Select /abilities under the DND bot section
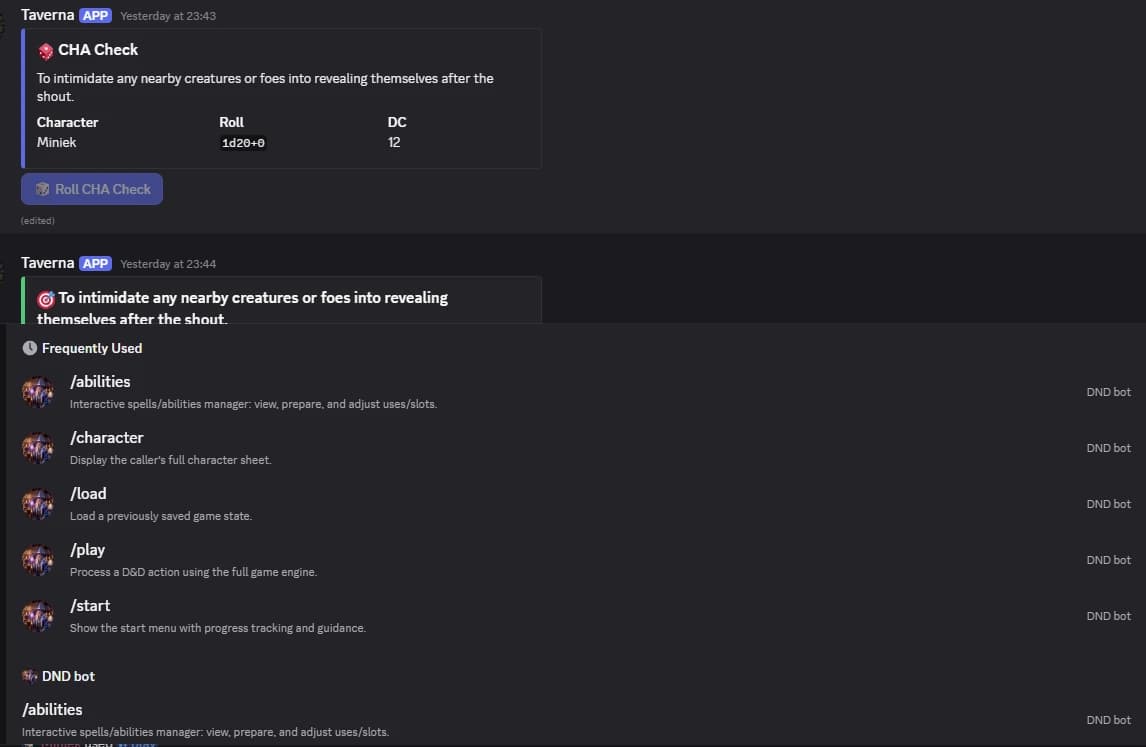The image size is (1146, 747). pyautogui.click(x=52, y=710)
